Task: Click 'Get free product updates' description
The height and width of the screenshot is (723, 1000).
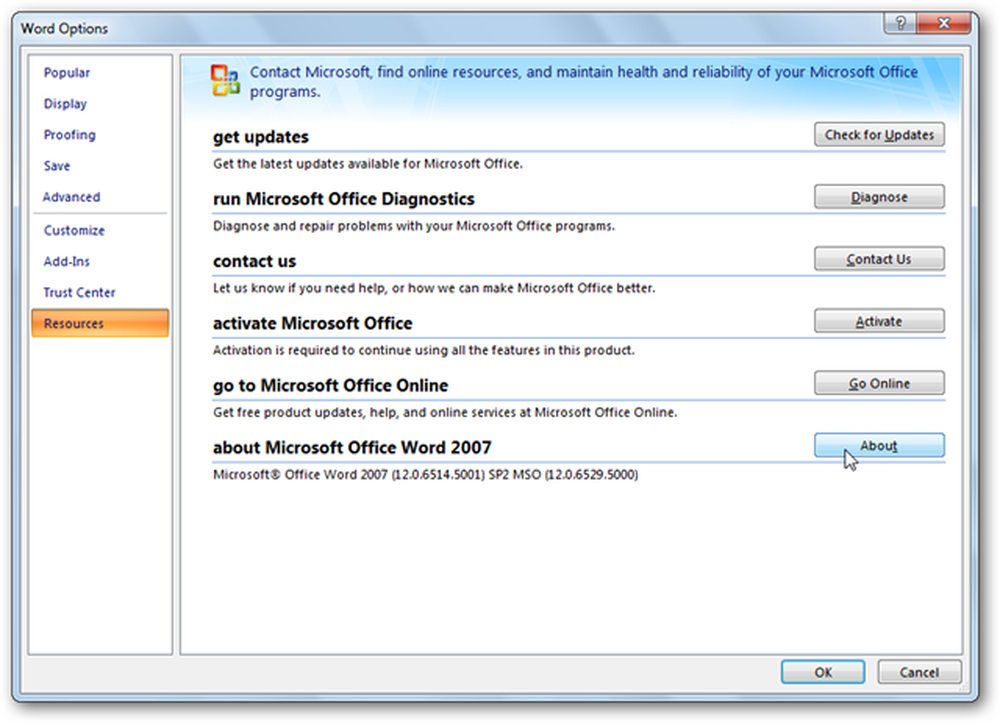Action: pyautogui.click(x=445, y=413)
